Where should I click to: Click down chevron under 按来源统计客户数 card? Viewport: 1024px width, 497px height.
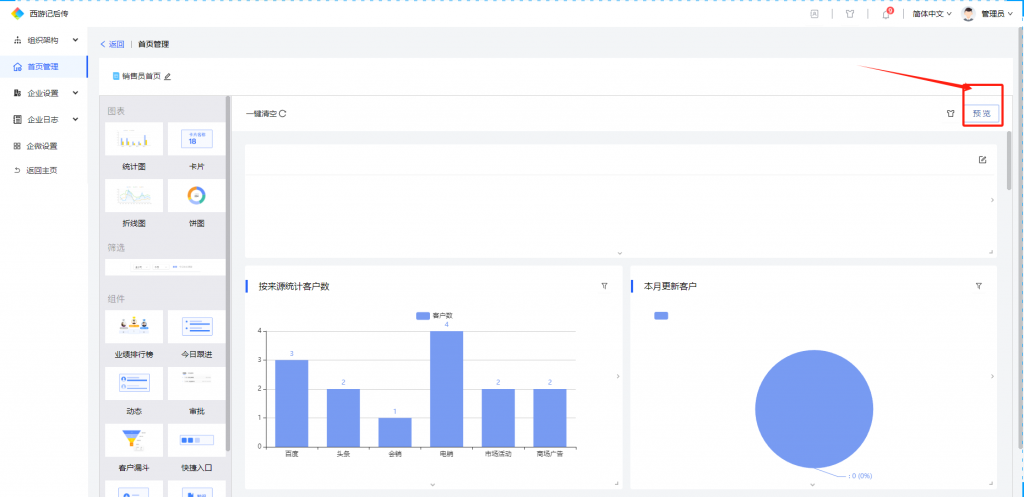[x=432, y=484]
